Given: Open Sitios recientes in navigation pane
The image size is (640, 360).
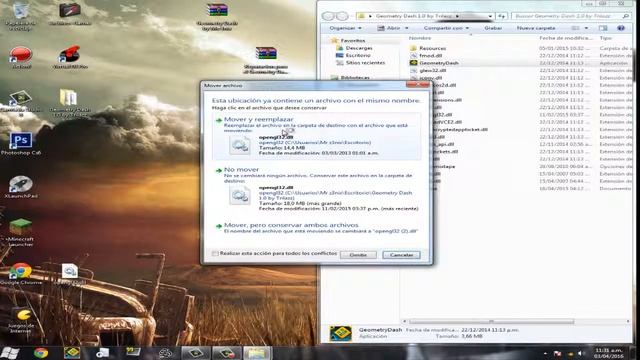Looking at the screenshot, I should 365,62.
